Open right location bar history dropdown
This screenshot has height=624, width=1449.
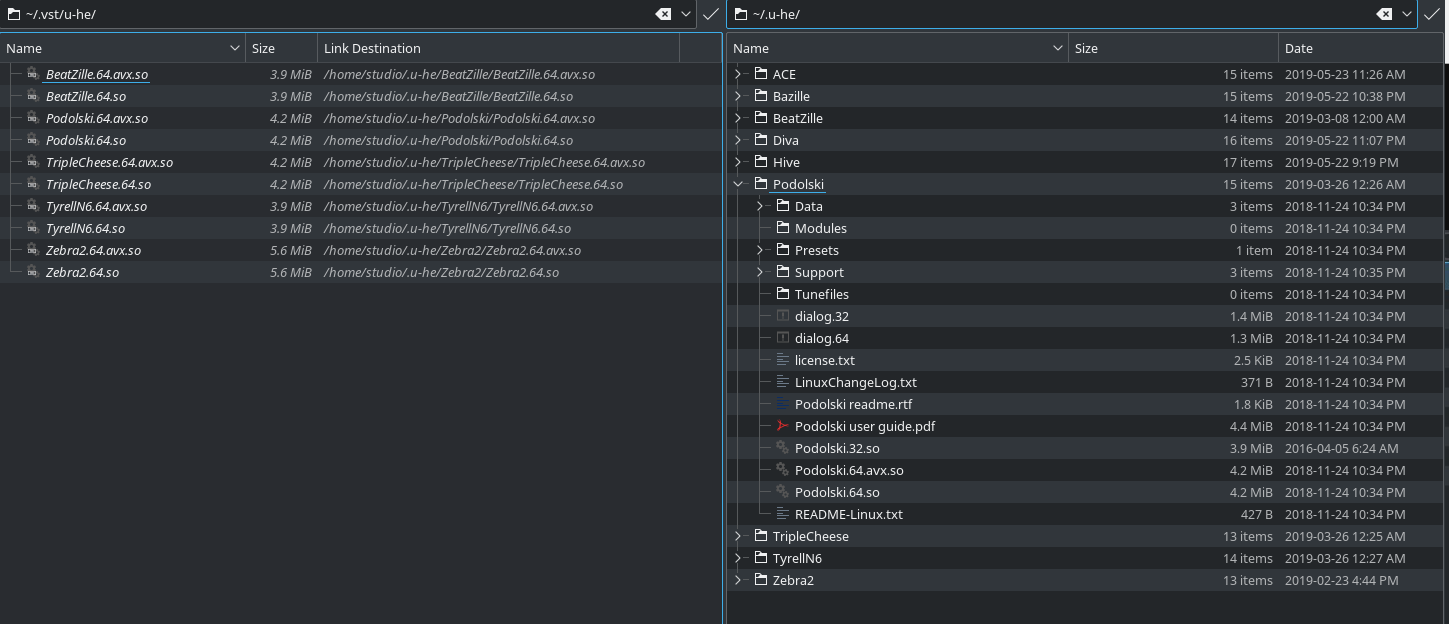1407,14
